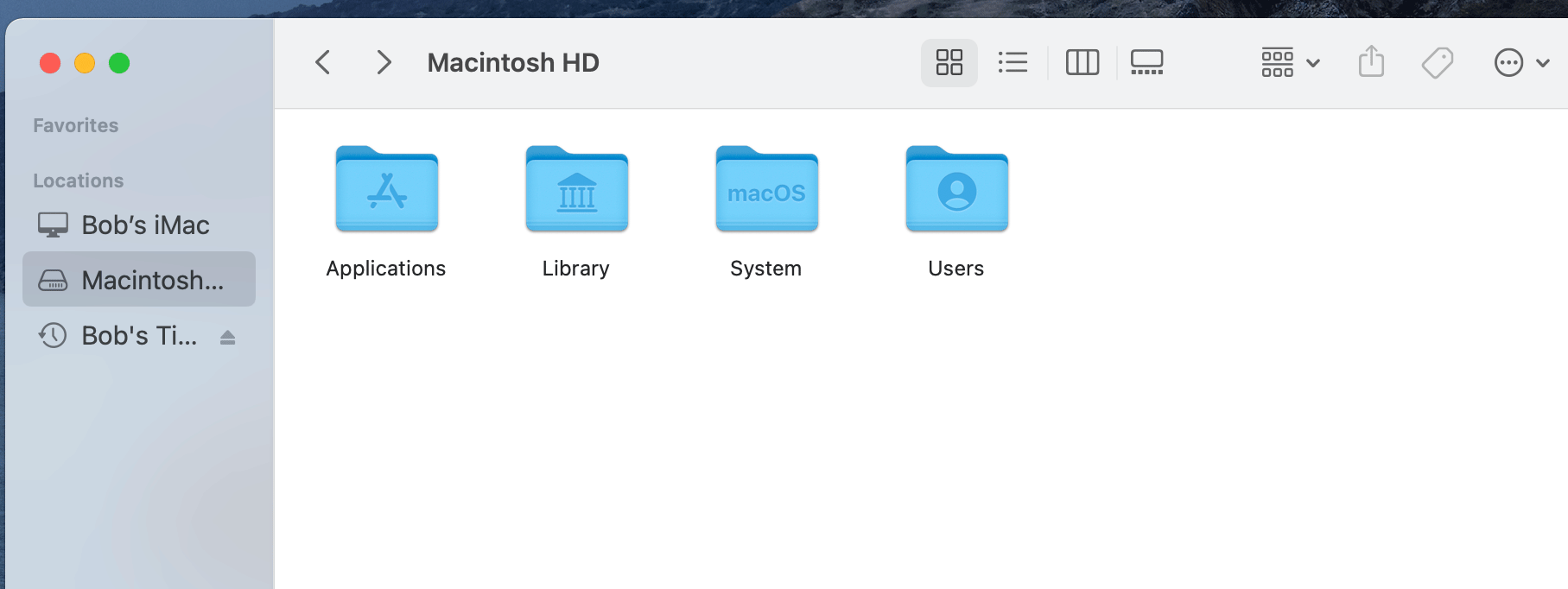The width and height of the screenshot is (1568, 589).
Task: Select the Users folder icon
Action: click(956, 189)
